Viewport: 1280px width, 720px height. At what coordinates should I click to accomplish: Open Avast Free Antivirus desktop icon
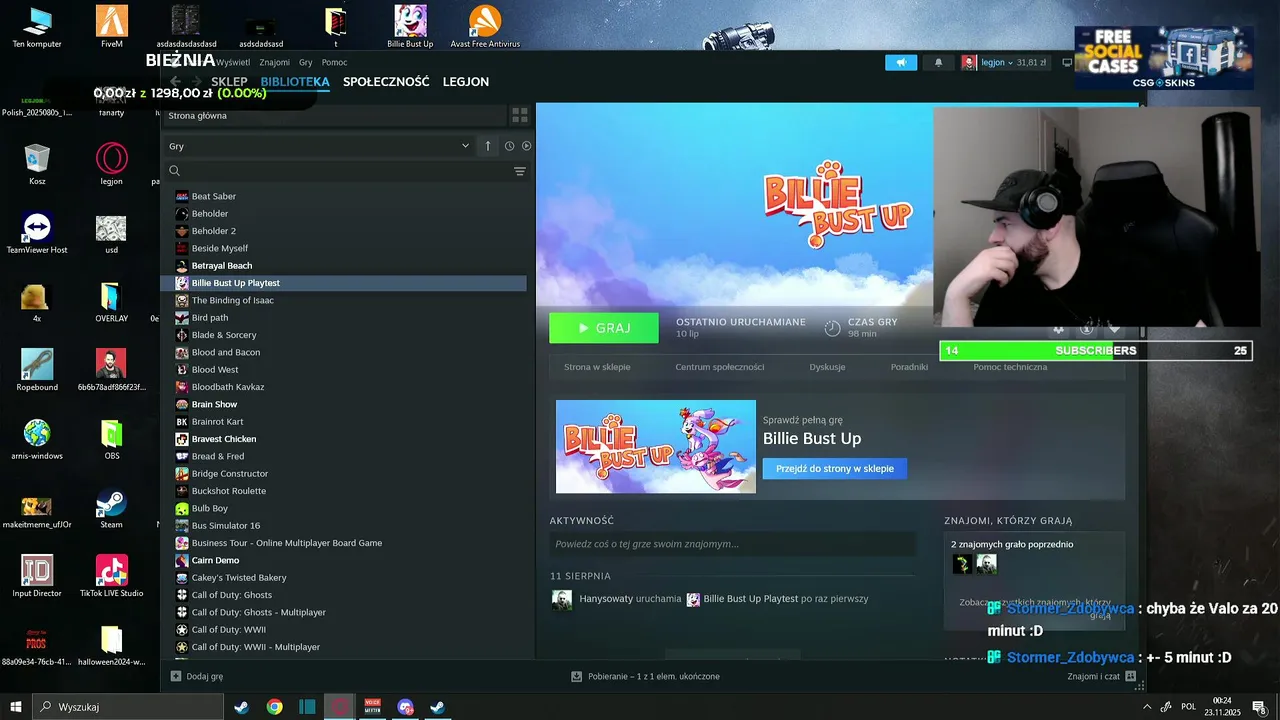pyautogui.click(x=485, y=27)
